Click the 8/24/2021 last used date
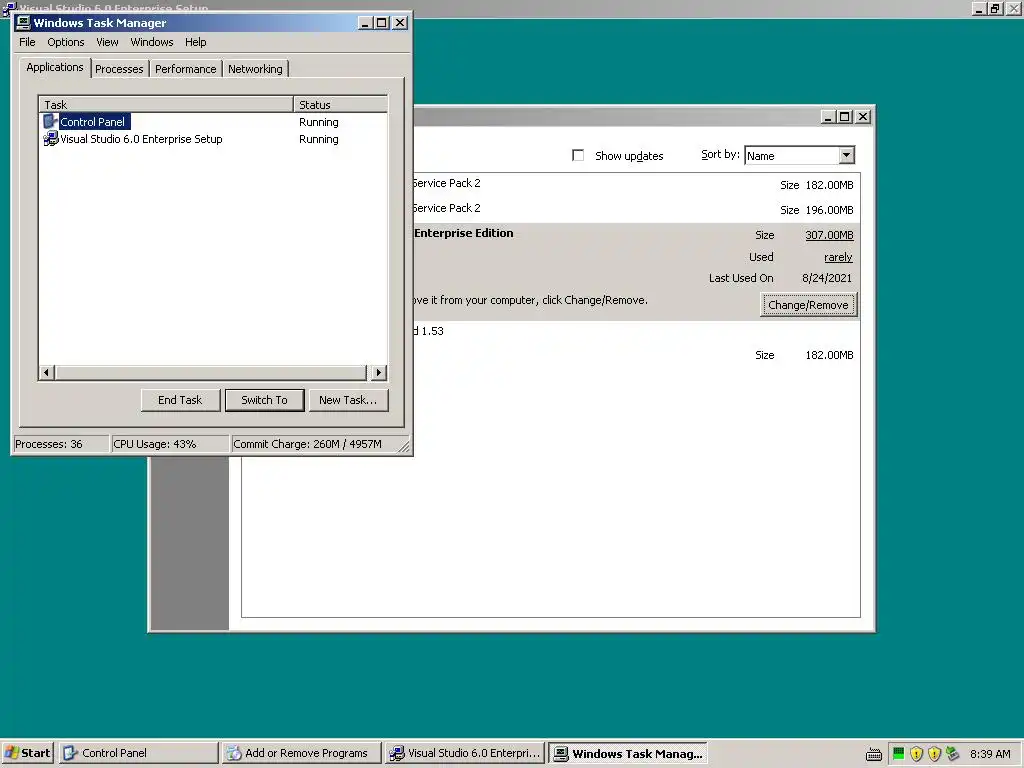Image resolution: width=1024 pixels, height=768 pixels. point(827,278)
